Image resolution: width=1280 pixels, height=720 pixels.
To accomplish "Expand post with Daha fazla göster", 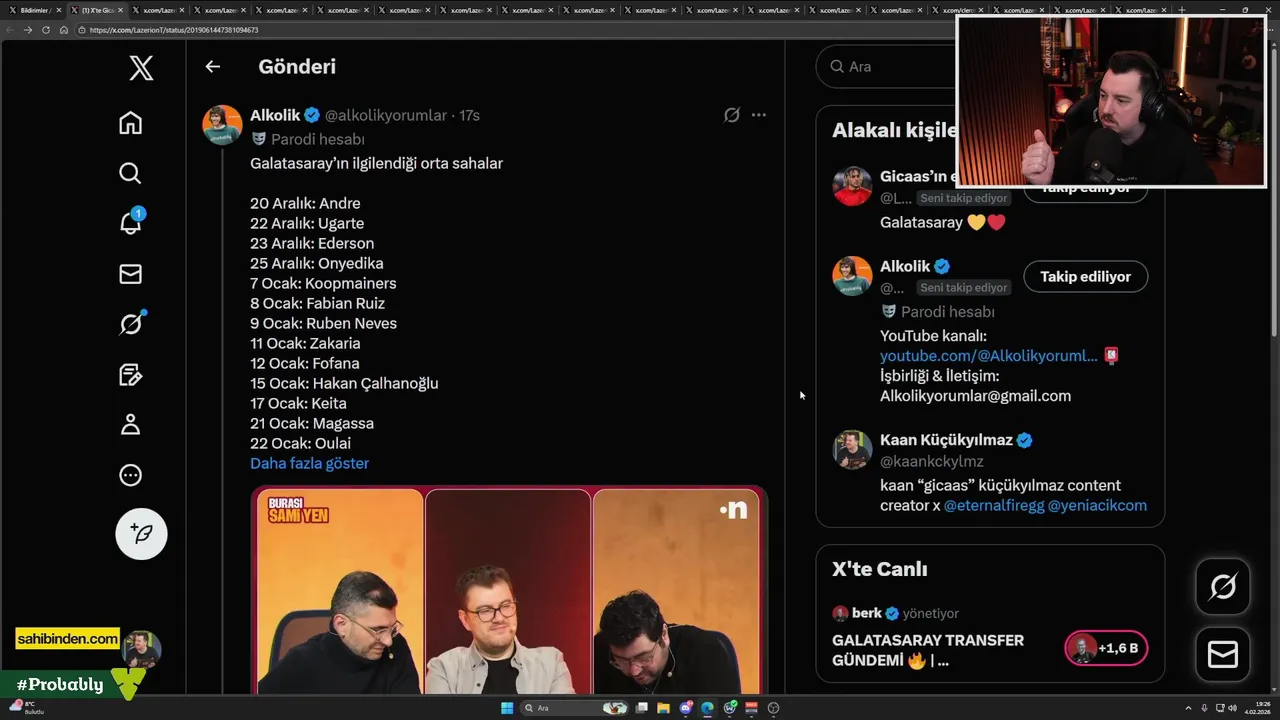I will tap(309, 463).
